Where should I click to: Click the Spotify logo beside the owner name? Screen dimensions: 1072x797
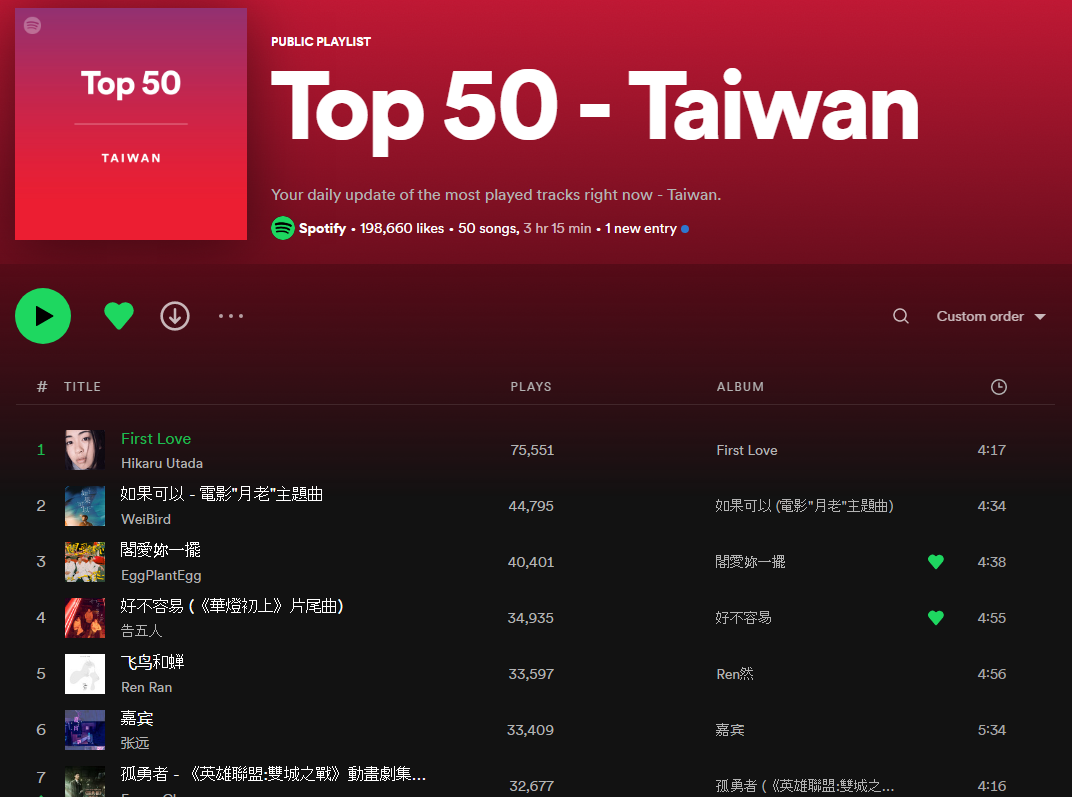pyautogui.click(x=283, y=228)
